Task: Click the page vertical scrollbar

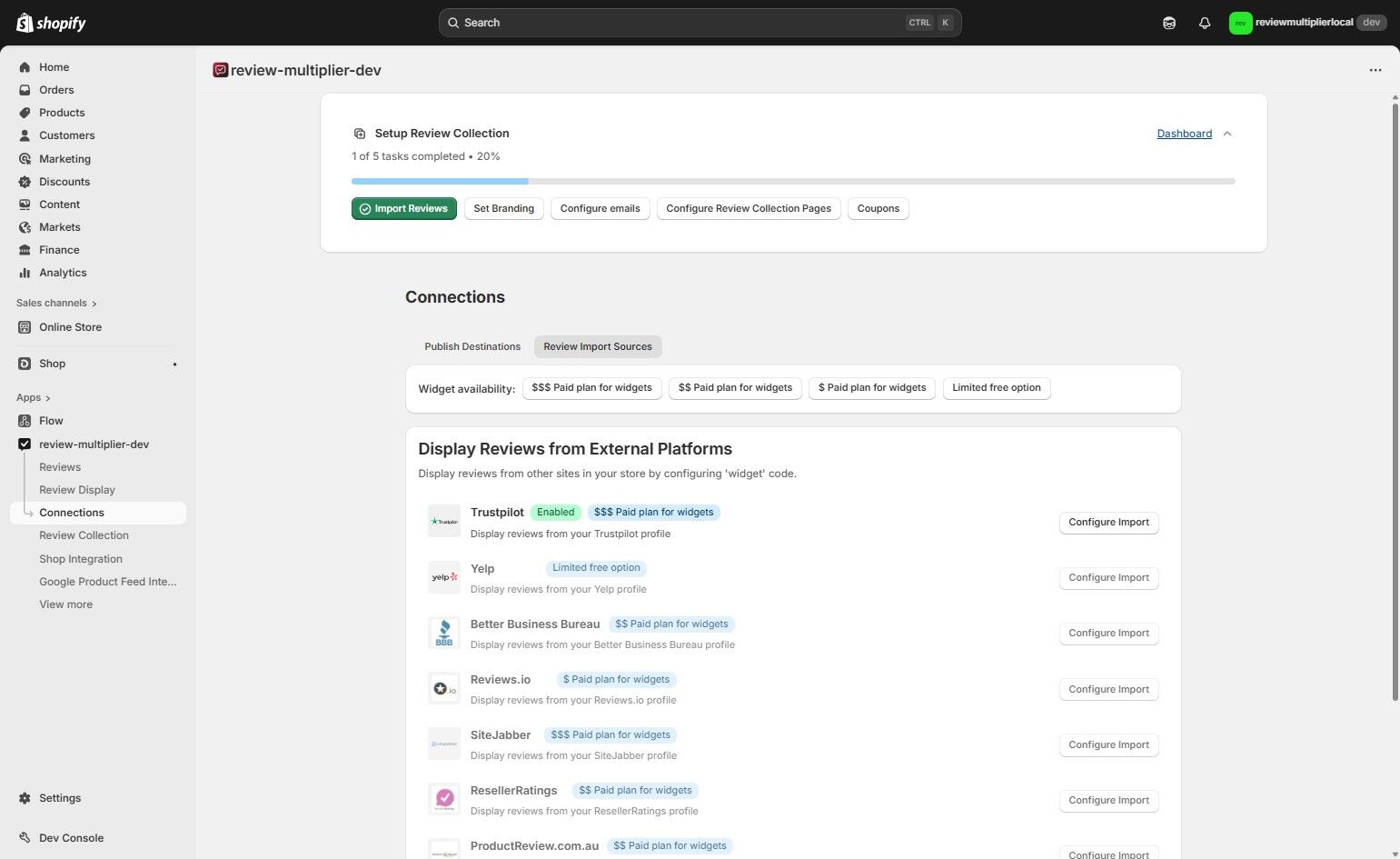Action: click(1395, 402)
